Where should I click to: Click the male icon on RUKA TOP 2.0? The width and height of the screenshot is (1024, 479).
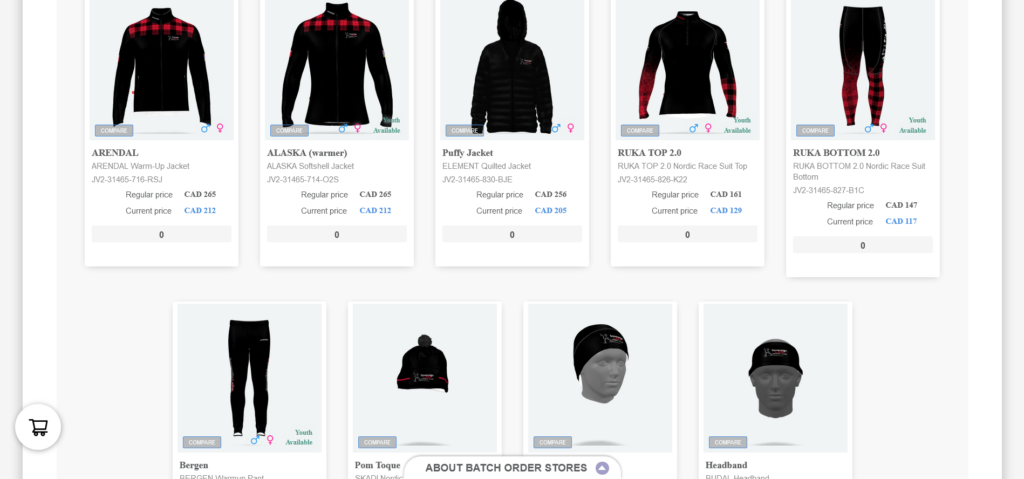tap(694, 128)
